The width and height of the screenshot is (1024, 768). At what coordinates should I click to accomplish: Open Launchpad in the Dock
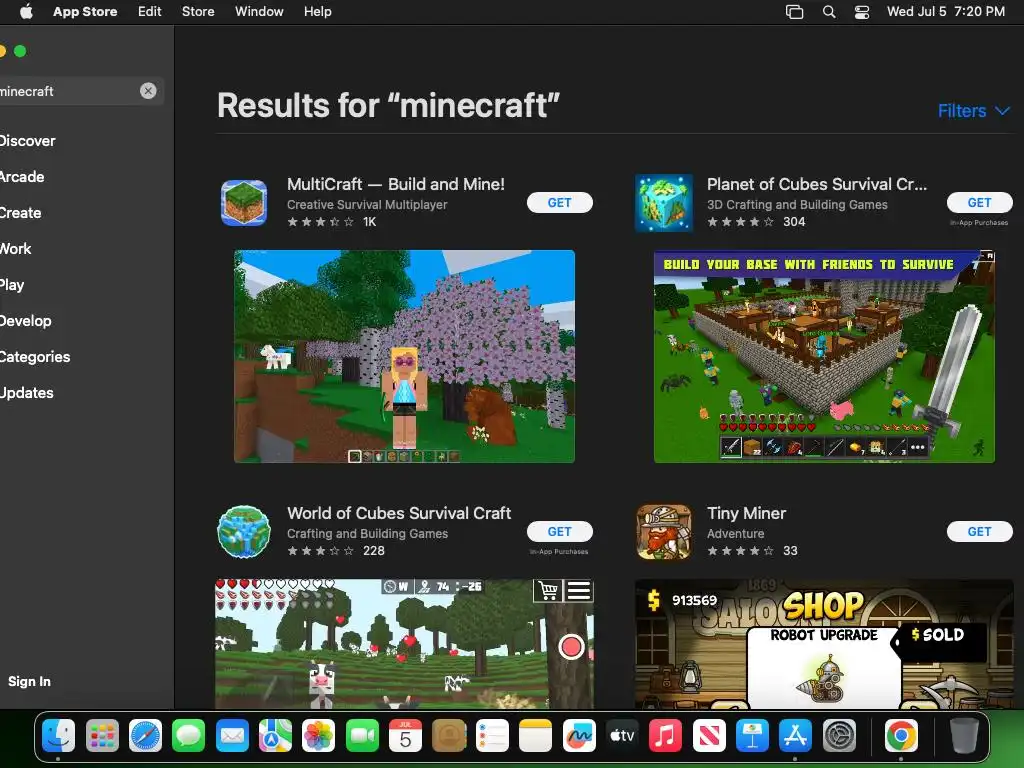coord(102,737)
